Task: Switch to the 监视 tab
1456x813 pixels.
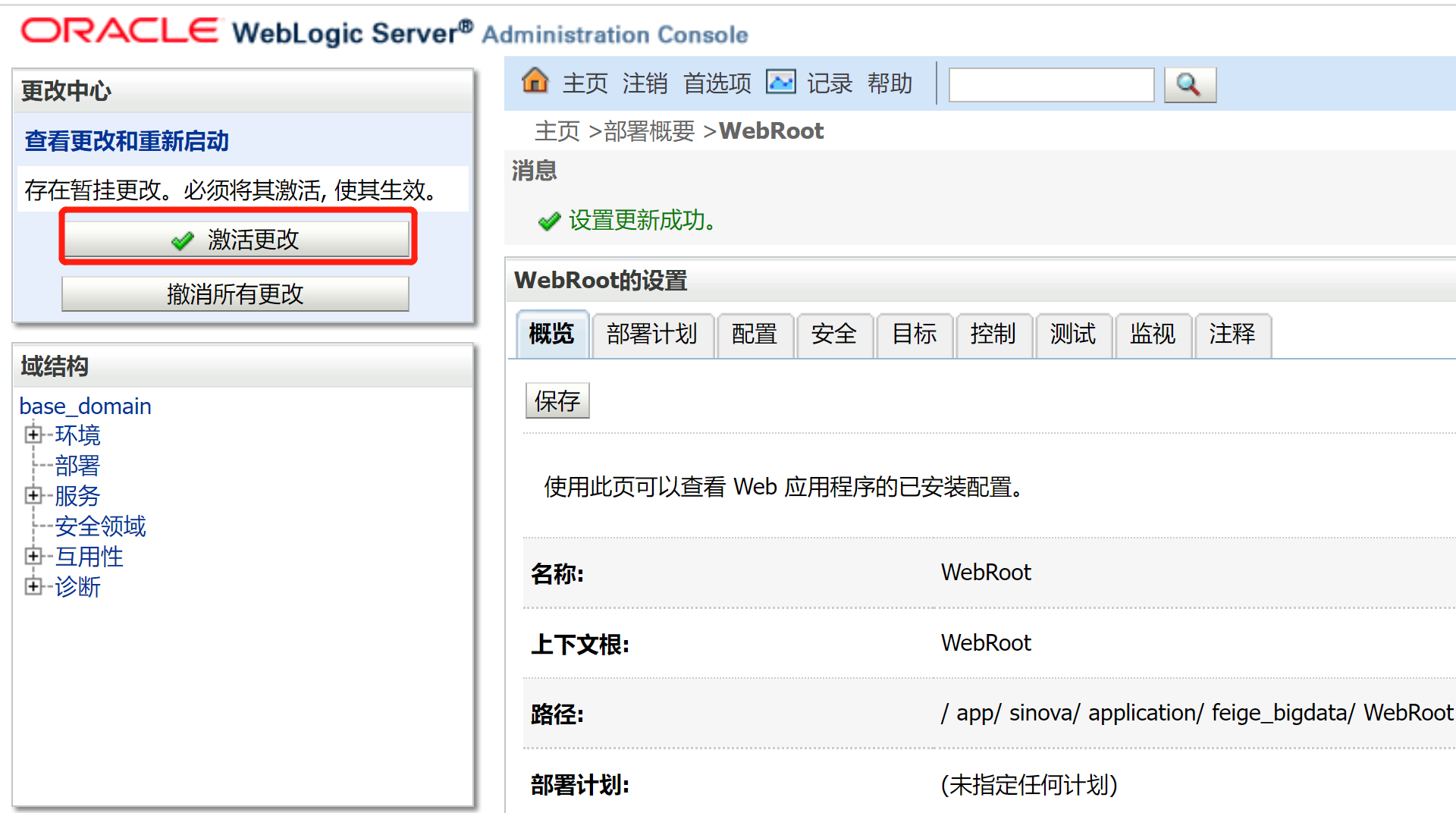Action: 1153,334
